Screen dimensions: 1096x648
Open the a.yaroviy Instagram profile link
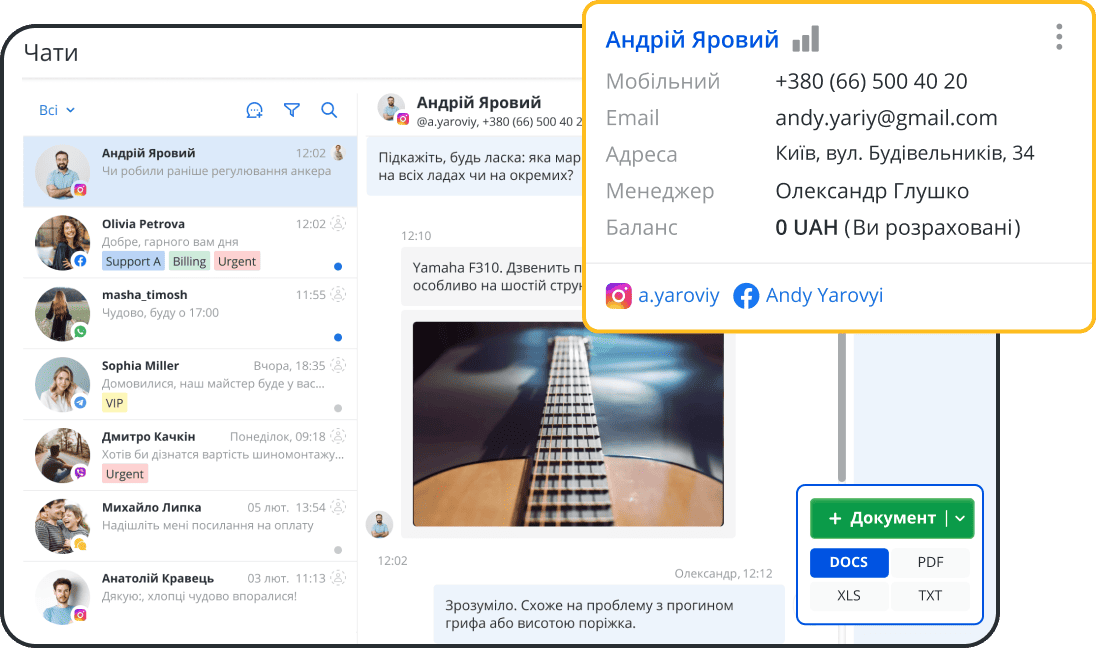(662, 296)
